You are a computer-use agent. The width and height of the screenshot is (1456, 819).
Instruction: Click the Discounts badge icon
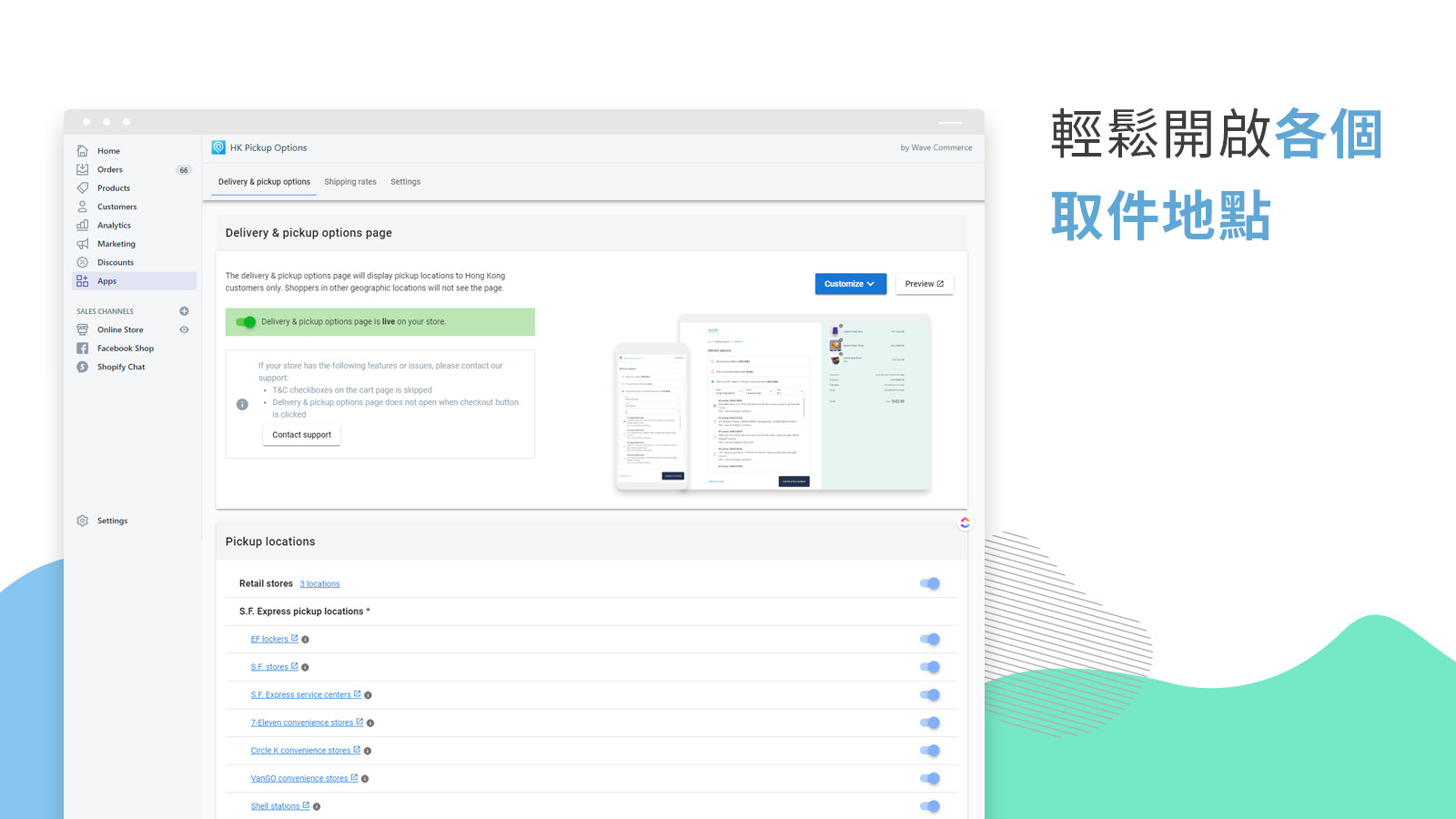(x=83, y=262)
